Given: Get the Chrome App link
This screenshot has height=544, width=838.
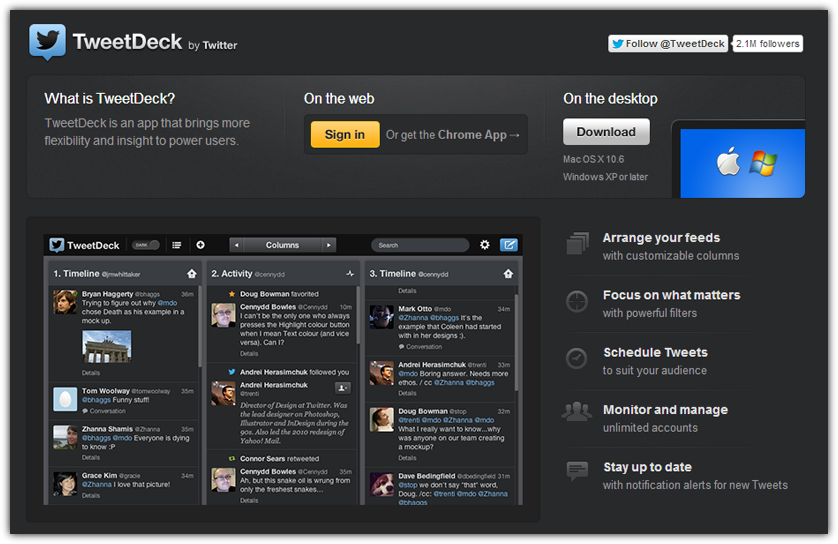Looking at the screenshot, I should [x=452, y=135].
